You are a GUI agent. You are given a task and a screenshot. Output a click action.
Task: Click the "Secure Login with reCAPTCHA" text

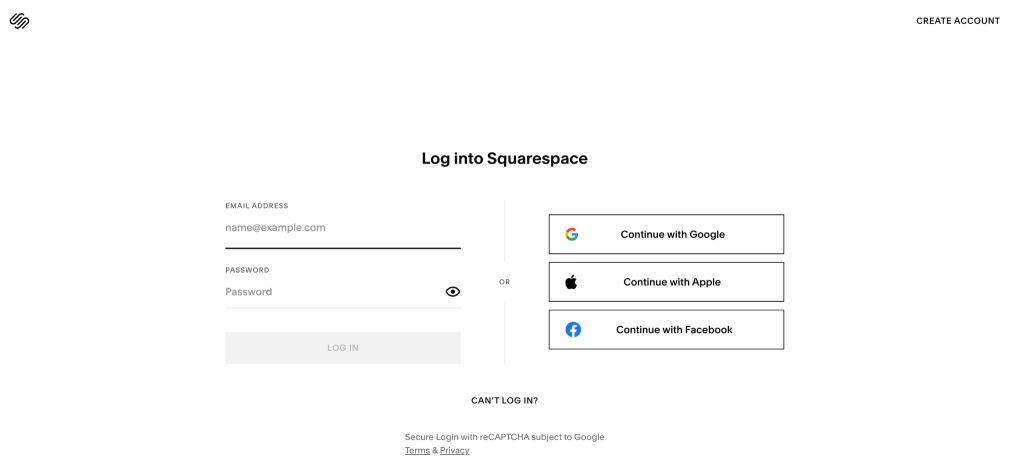pos(466,437)
